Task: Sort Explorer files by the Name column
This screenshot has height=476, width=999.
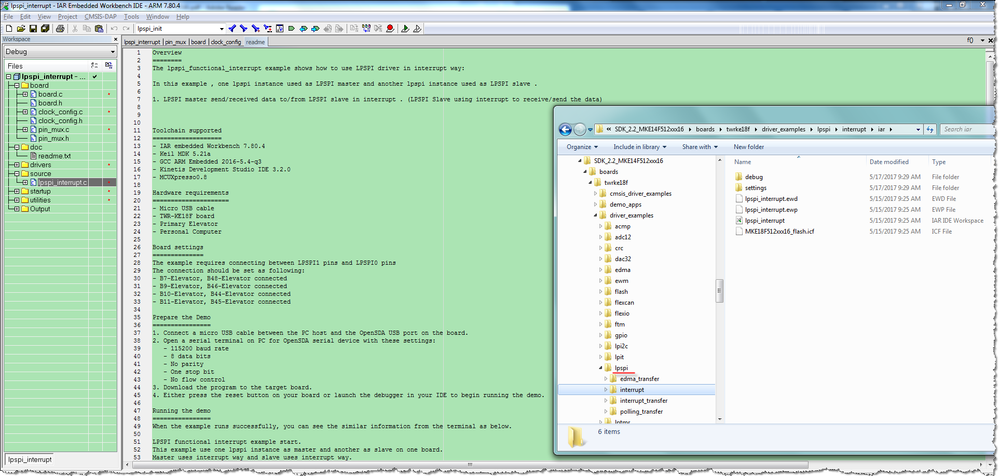Action: click(742, 162)
